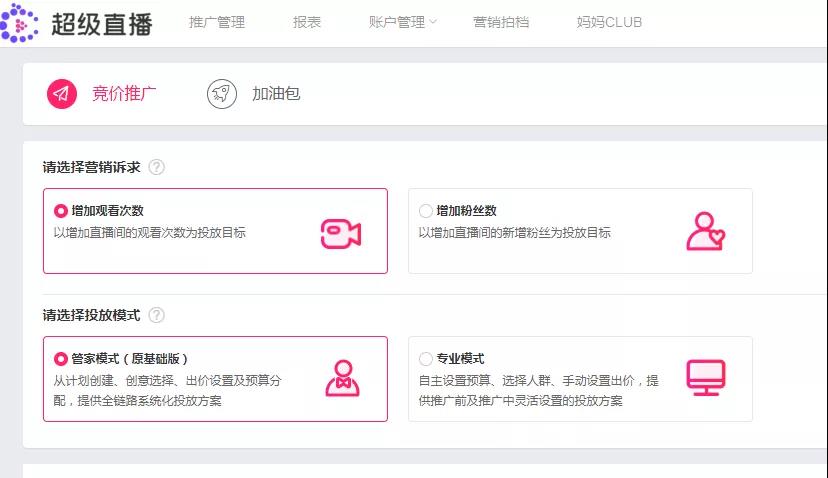This screenshot has width=828, height=478.
Task: Select the 增加观看次数 radio button
Action: point(61,211)
